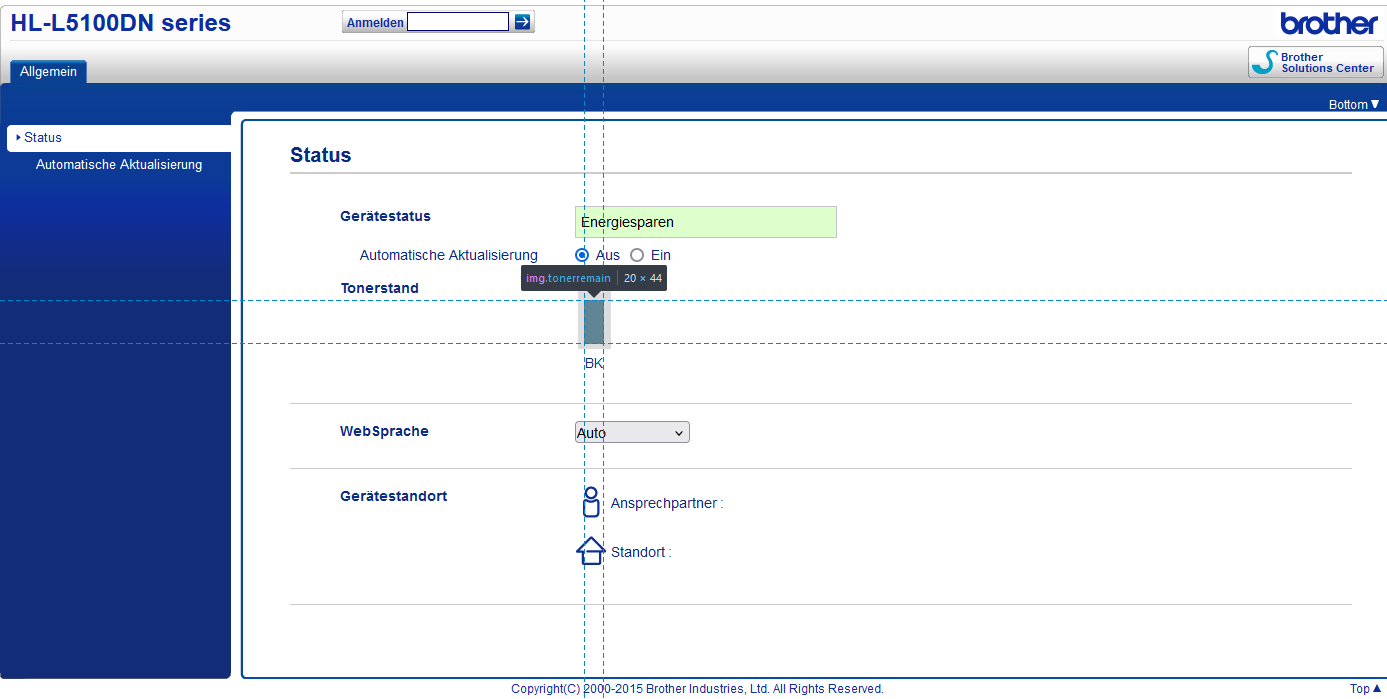
Task: Select the Aus radio button
Action: click(x=582, y=255)
